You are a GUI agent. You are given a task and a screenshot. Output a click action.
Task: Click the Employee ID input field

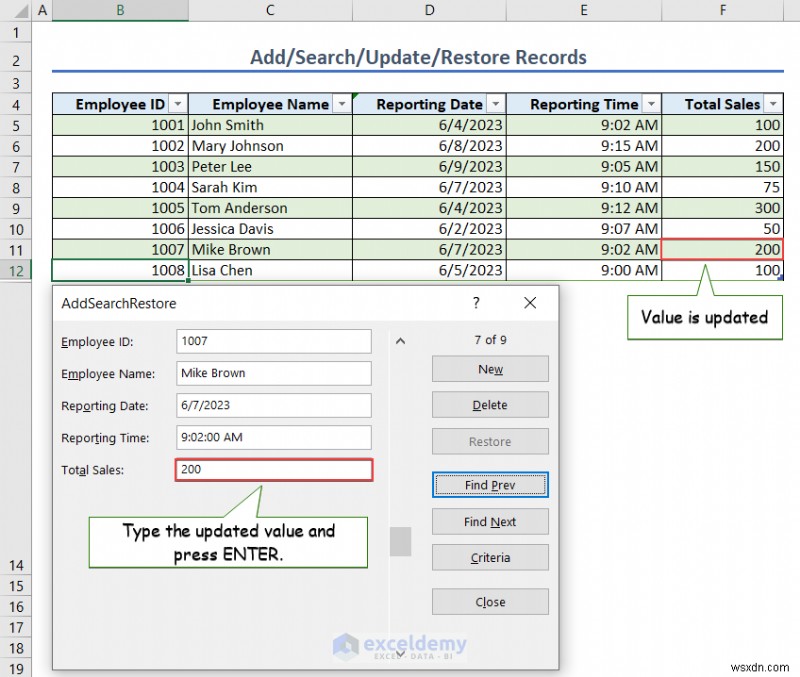pos(274,341)
